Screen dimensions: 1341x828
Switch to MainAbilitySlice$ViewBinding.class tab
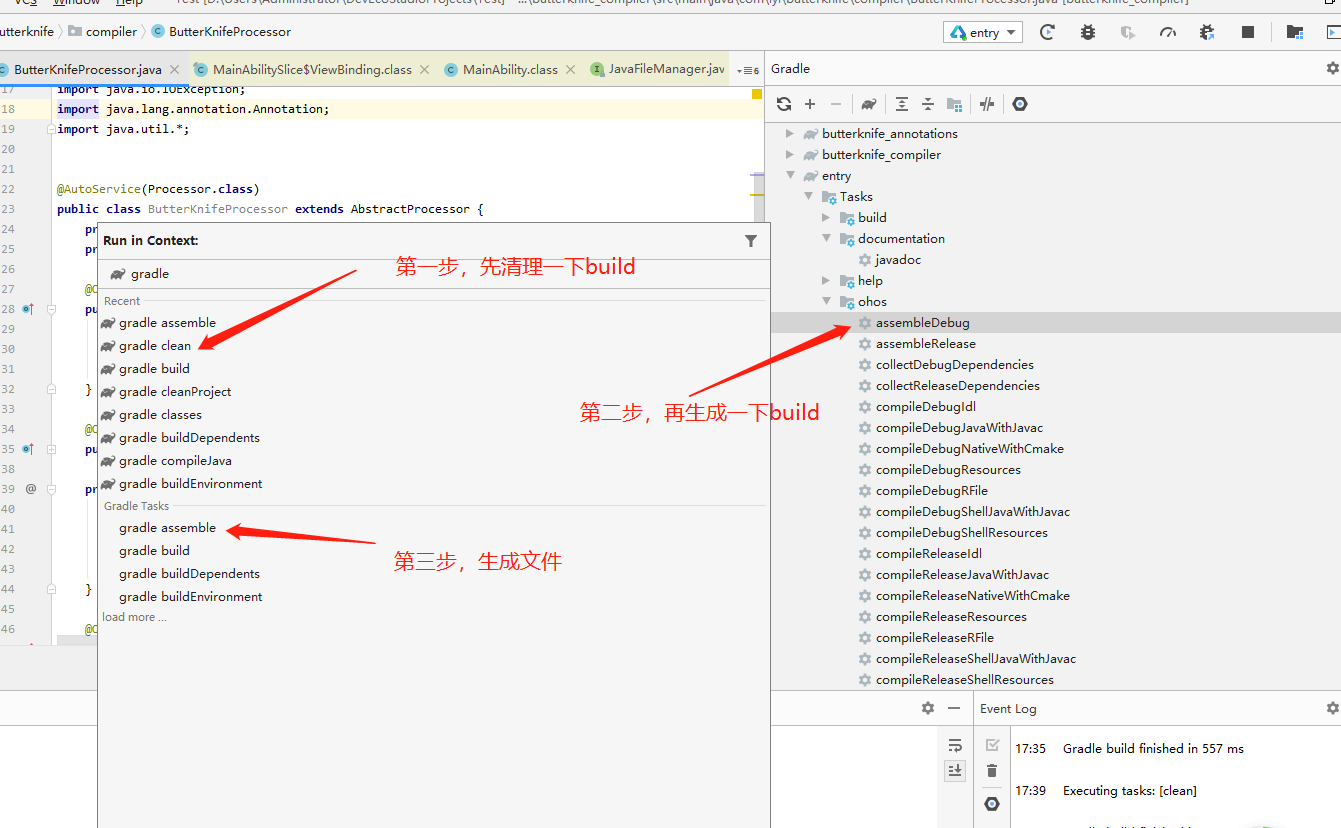click(312, 70)
